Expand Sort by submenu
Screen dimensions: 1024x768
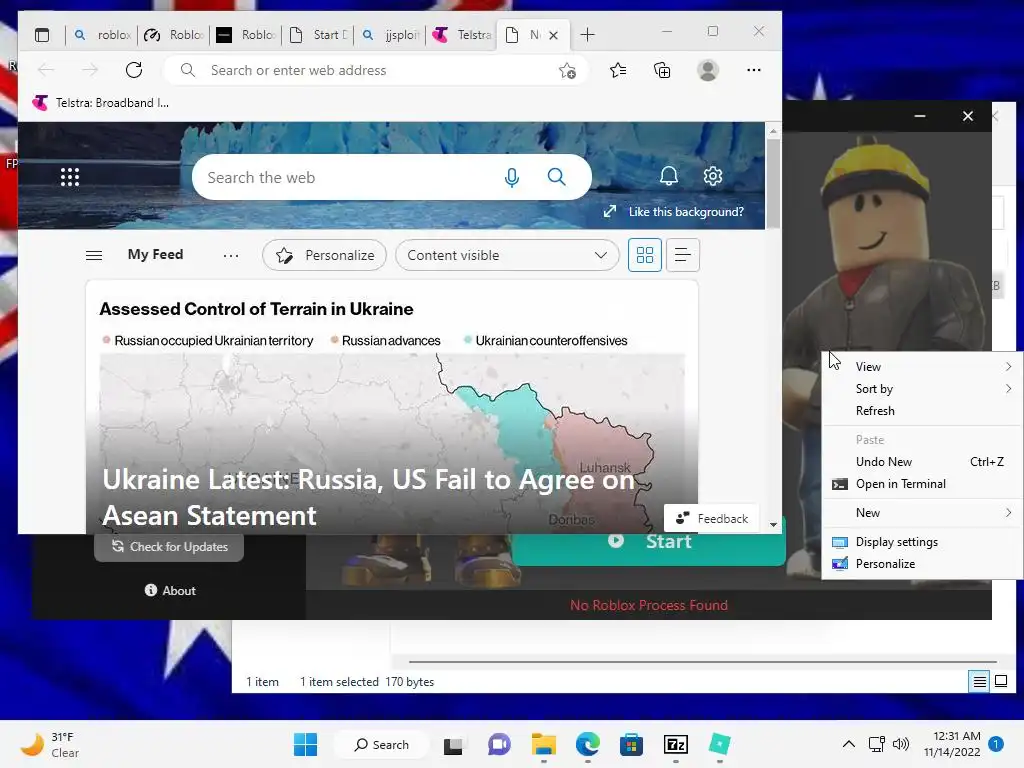(921, 389)
